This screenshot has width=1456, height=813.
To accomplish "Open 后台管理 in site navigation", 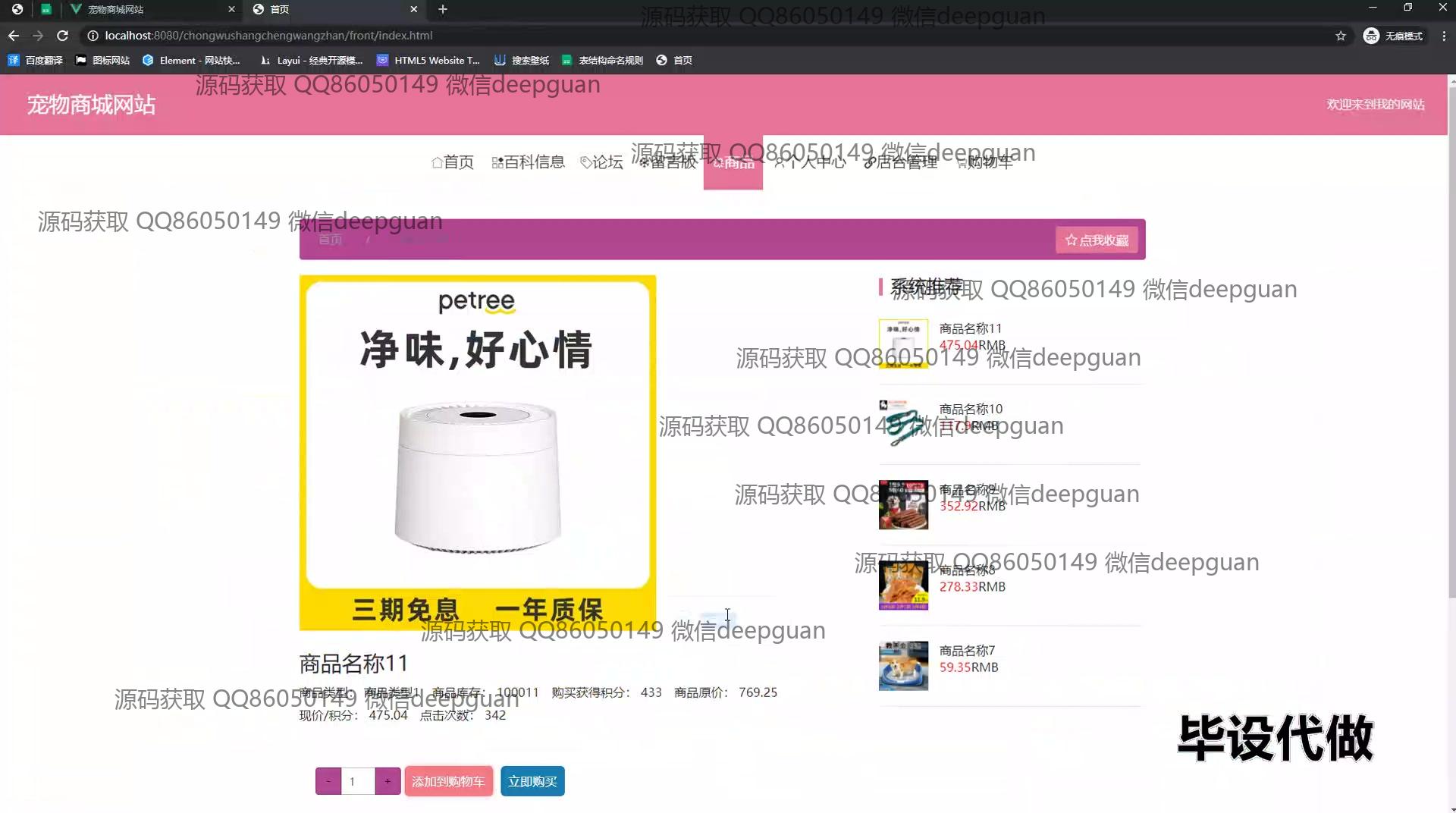I will 900,162.
